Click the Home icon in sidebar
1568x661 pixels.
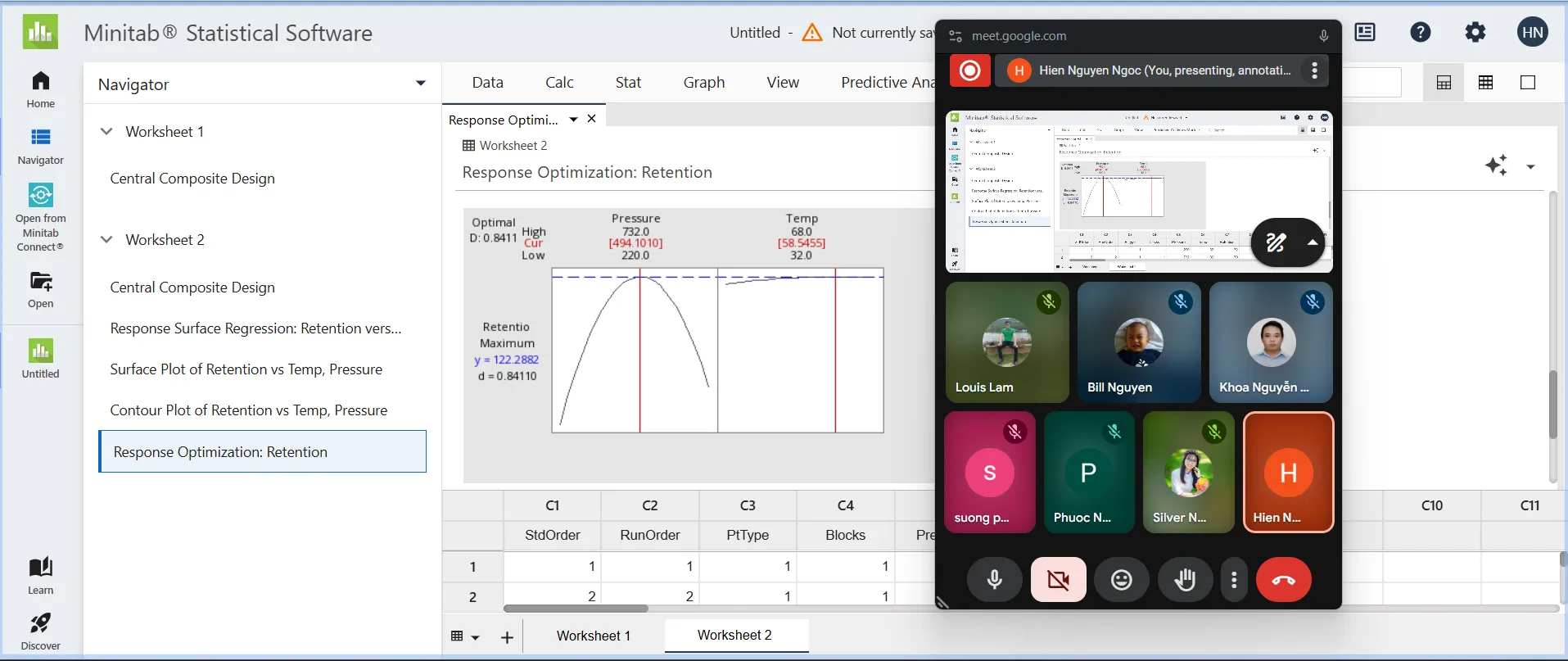pyautogui.click(x=40, y=82)
